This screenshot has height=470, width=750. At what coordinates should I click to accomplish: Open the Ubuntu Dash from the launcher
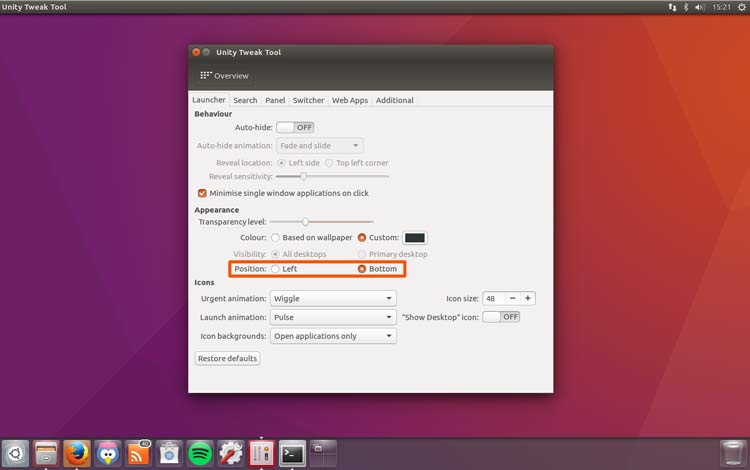(15, 453)
